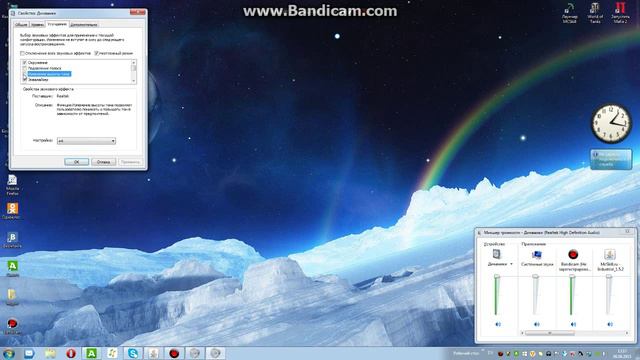The width and height of the screenshot is (640, 360).
Task: Open the folder icon on the desktop
Action: pos(12,297)
